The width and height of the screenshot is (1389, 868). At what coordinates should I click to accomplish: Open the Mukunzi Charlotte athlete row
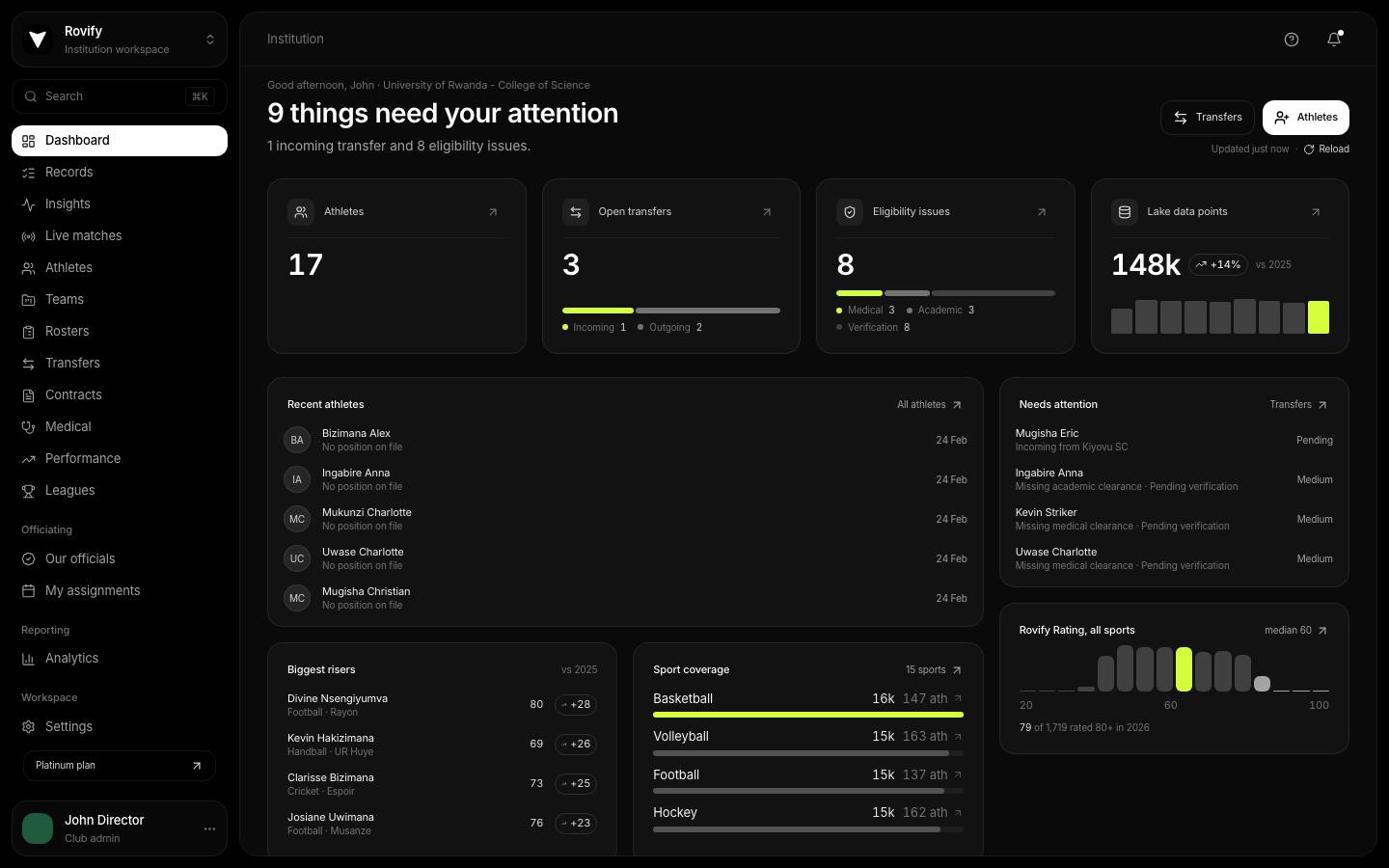click(x=625, y=519)
